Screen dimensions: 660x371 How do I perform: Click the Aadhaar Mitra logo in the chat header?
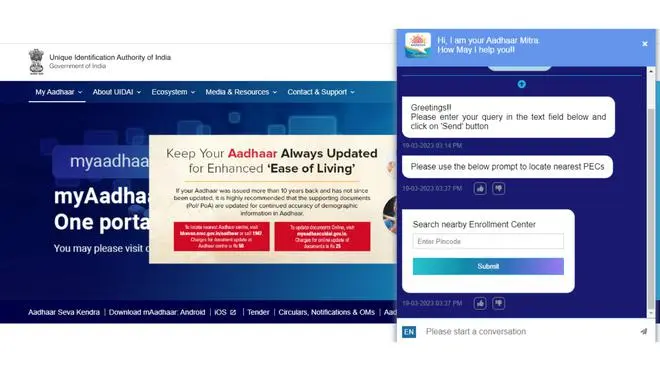pos(418,45)
